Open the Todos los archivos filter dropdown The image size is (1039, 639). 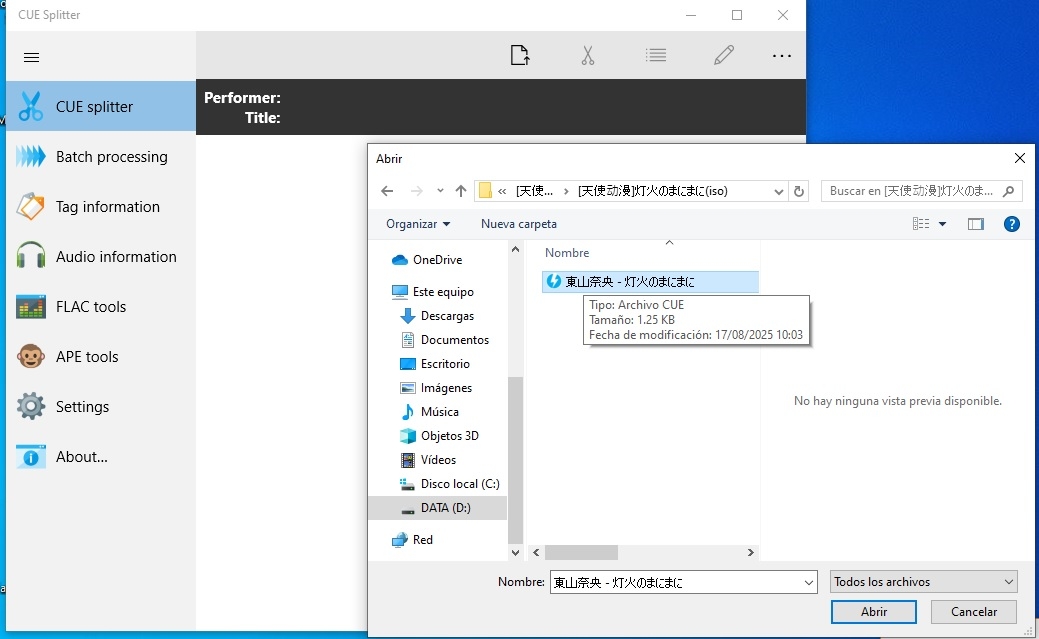pos(924,582)
